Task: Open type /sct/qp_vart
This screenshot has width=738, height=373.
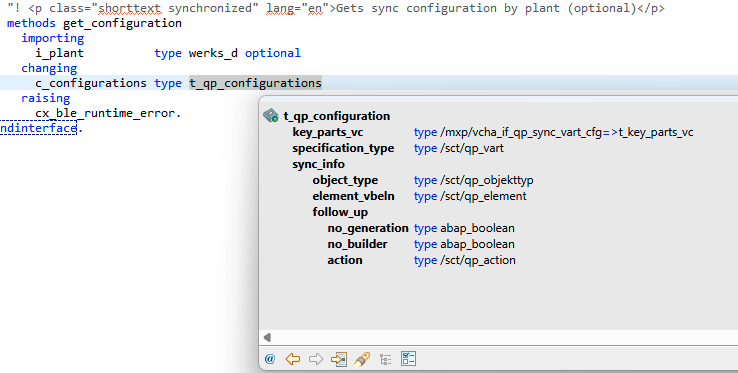Action: point(472,148)
